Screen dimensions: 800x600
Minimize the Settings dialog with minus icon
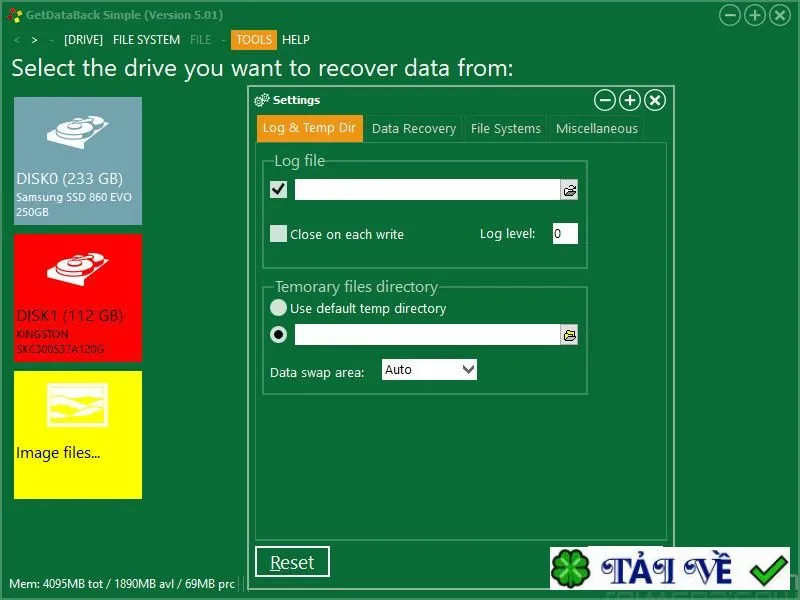pyautogui.click(x=605, y=101)
